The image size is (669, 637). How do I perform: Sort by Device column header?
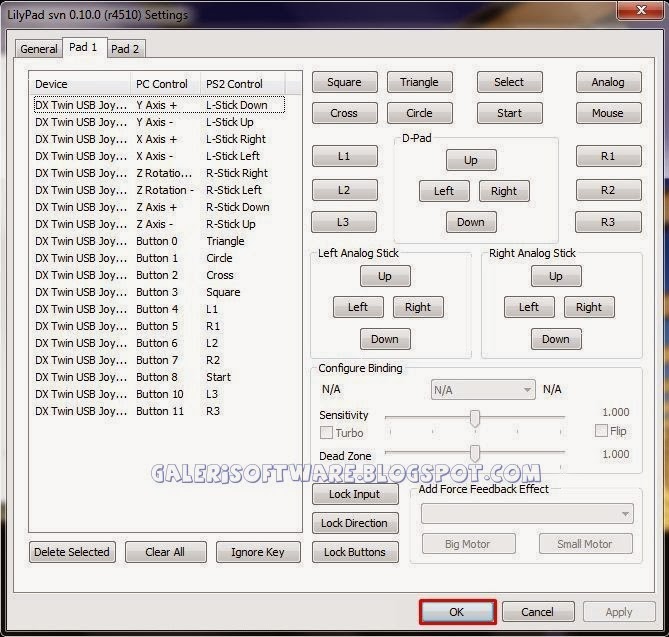pyautogui.click(x=80, y=84)
